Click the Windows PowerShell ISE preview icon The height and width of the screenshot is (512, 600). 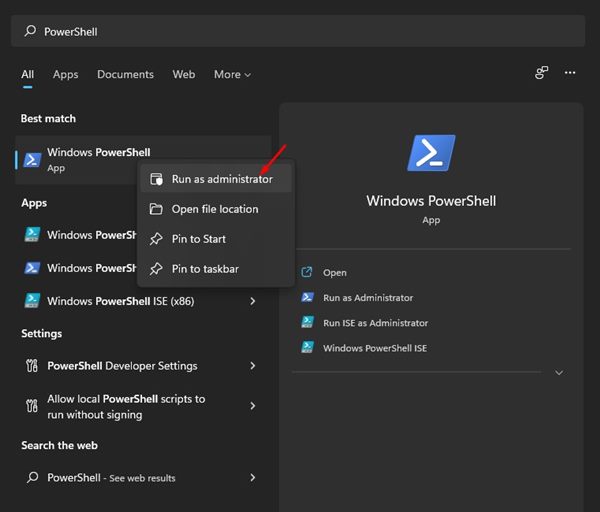click(x=307, y=347)
